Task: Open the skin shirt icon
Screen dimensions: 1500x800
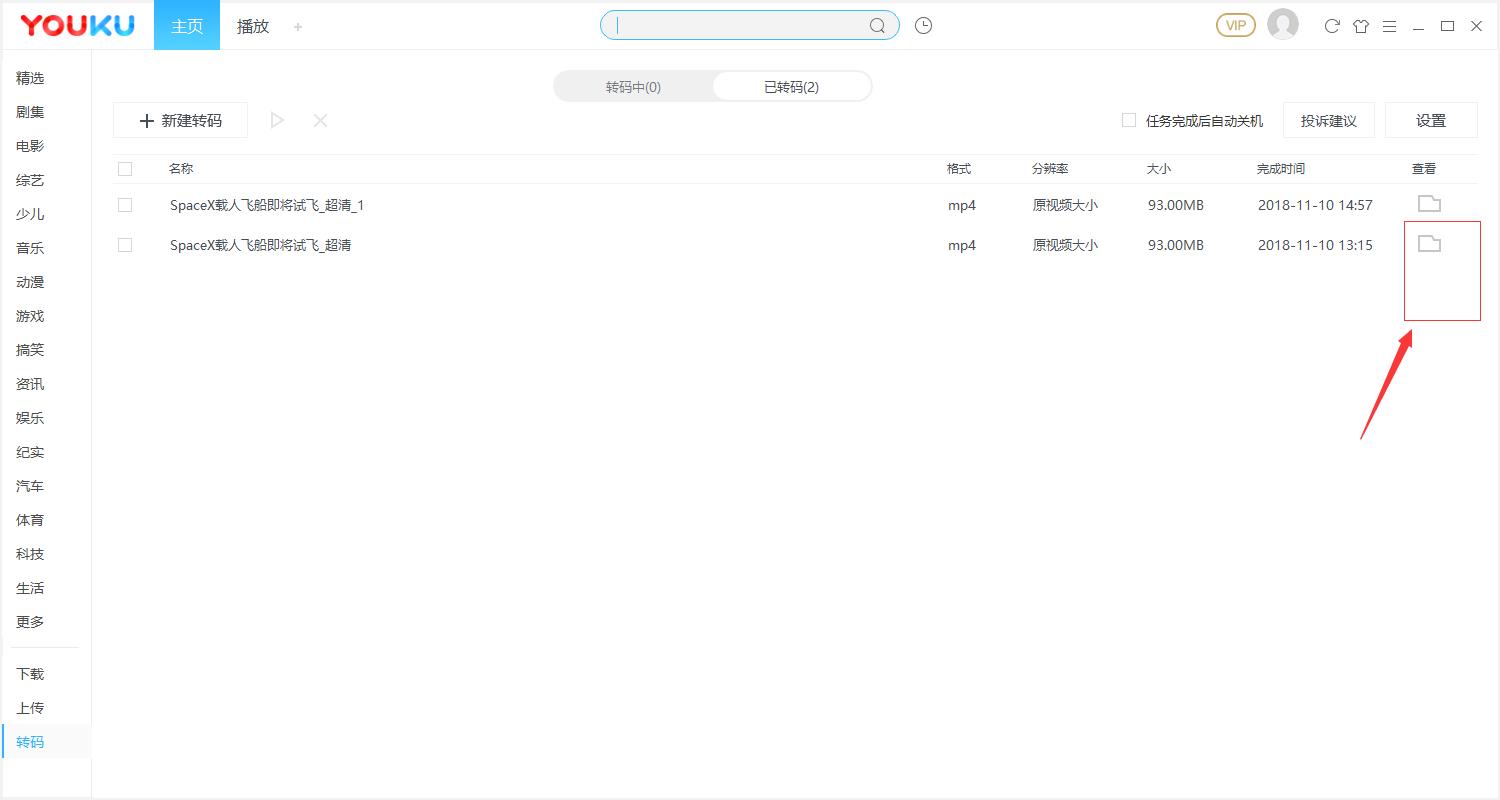Action: coord(1360,26)
